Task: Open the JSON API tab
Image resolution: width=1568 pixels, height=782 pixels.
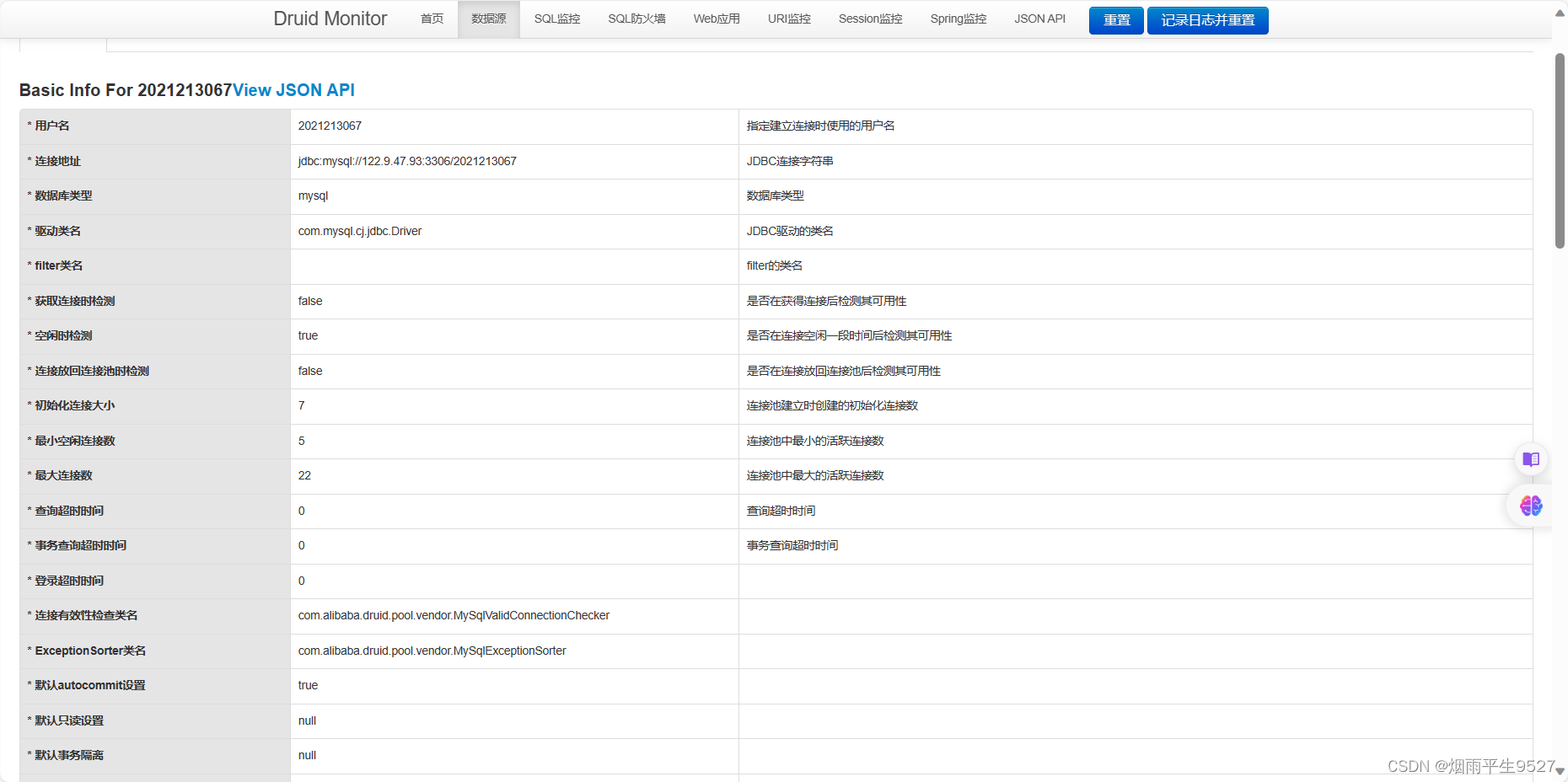Action: [1039, 19]
